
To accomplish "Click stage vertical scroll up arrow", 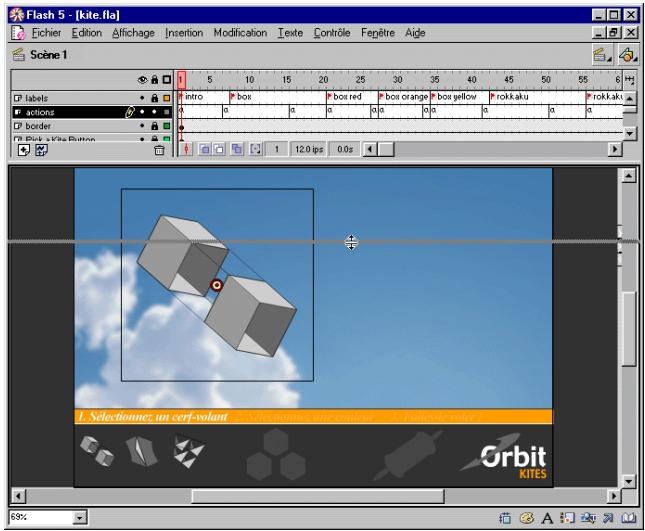I will (x=629, y=176).
